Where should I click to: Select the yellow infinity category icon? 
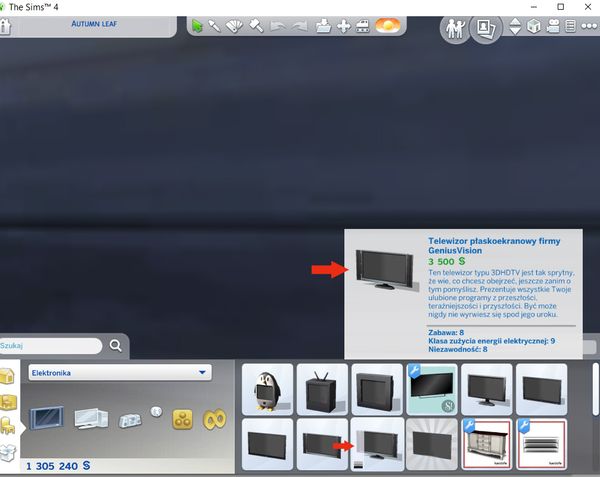(214, 419)
